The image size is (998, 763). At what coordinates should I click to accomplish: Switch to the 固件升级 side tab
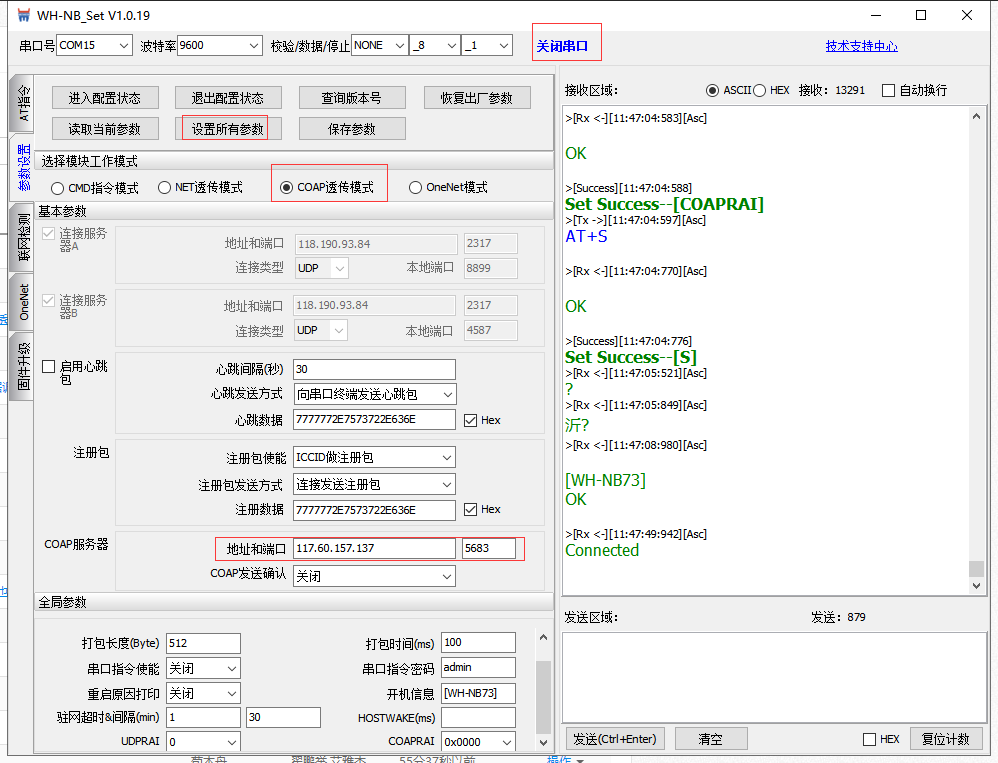(22, 367)
